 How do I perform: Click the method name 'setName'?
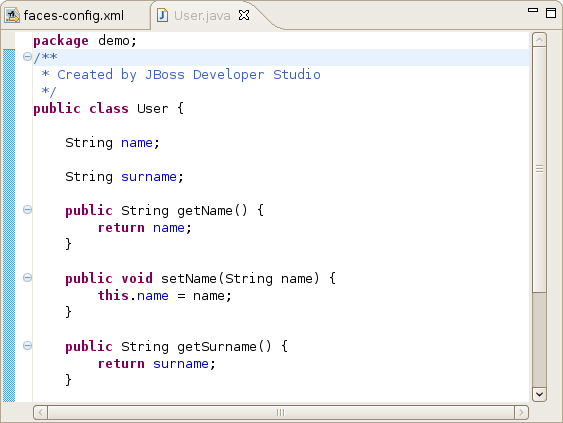pos(189,279)
